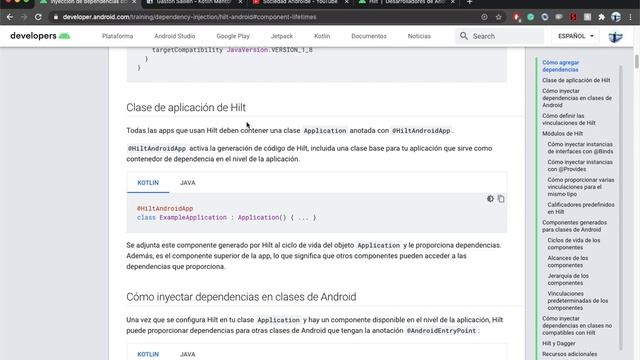Jump to Componentes generados para clases de Android
640x360 pixels.
574,226
